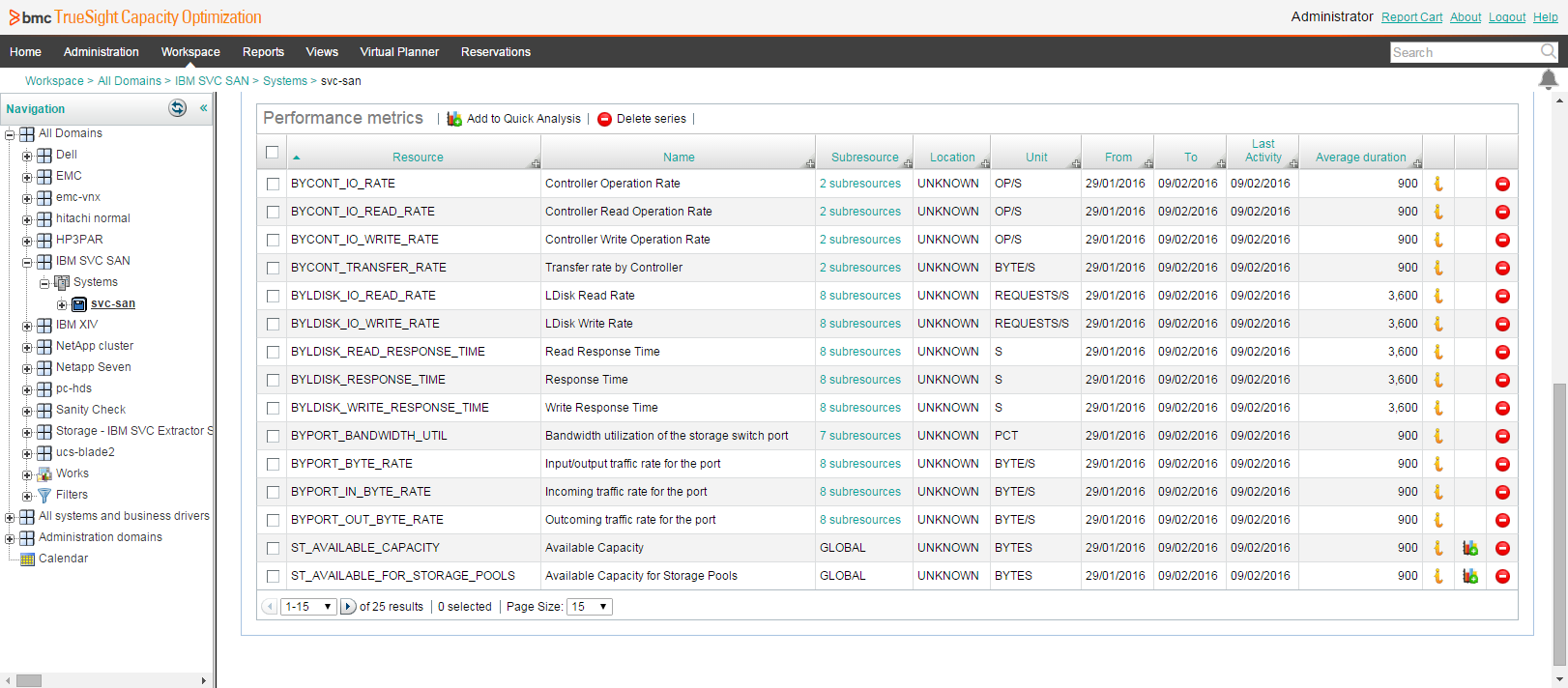This screenshot has width=1568, height=688.
Task: Expand the Administration domains node
Action: click(10, 538)
